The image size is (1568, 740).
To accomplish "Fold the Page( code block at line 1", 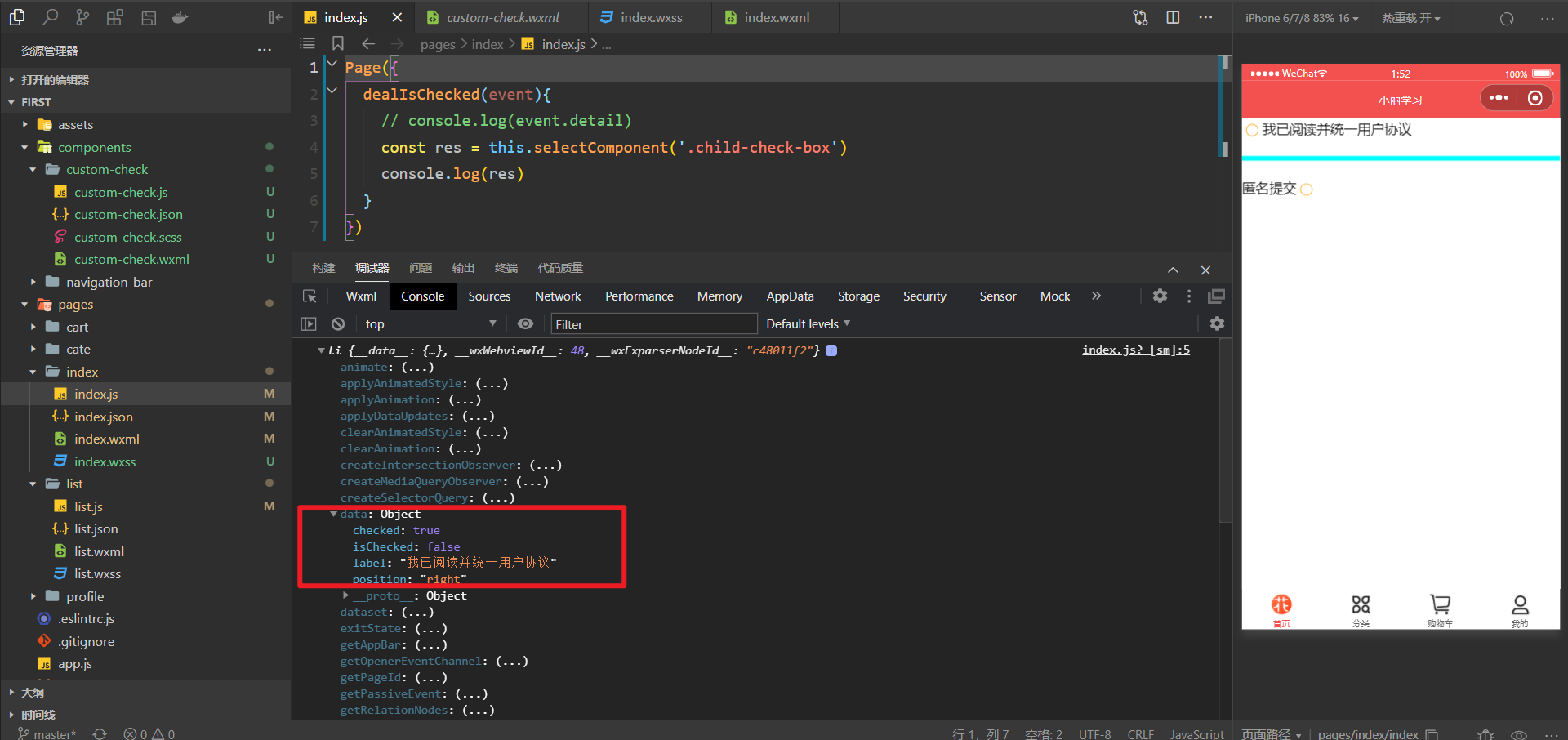I will pos(332,63).
